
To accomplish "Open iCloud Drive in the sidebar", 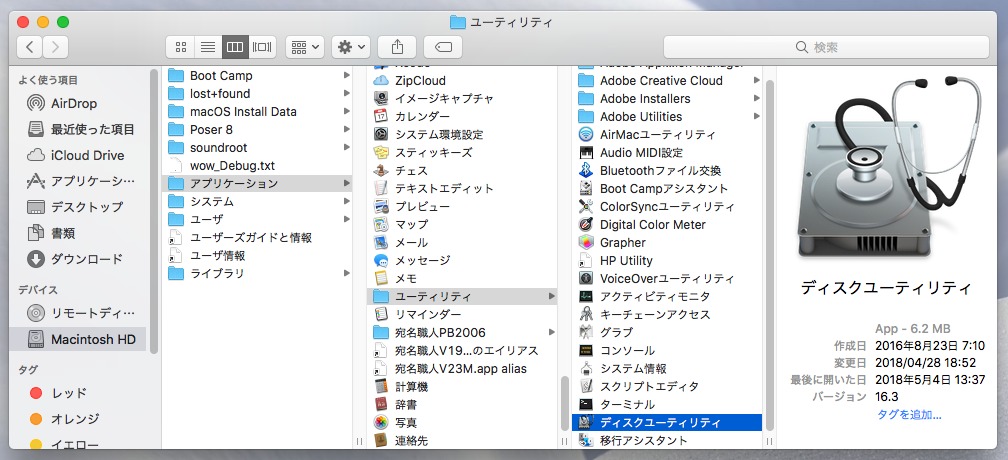I will (x=78, y=155).
